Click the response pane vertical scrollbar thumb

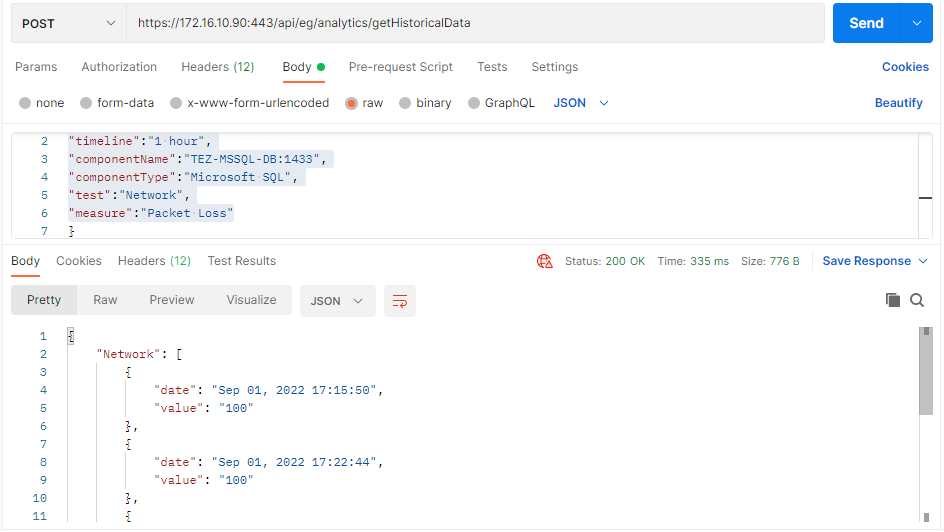click(x=926, y=371)
